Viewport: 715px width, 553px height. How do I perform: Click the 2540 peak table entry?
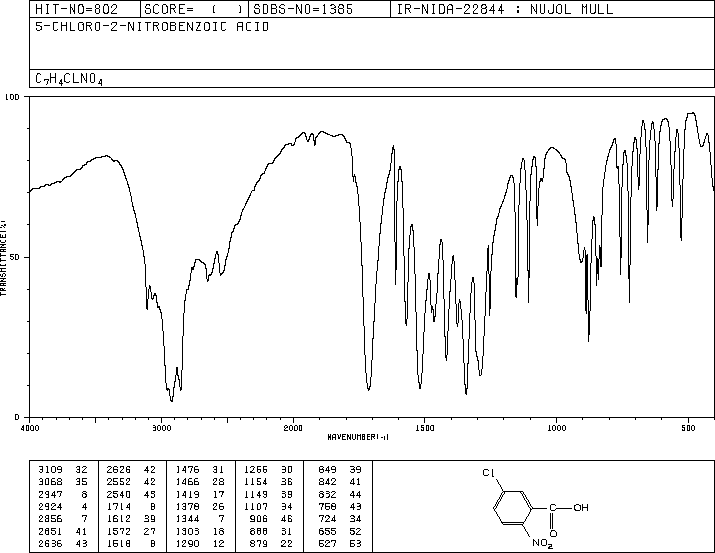coord(119,494)
